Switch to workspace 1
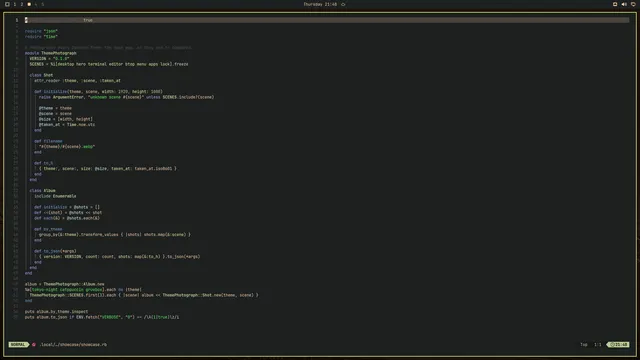The height and width of the screenshot is (360, 640). (x=15, y=4)
